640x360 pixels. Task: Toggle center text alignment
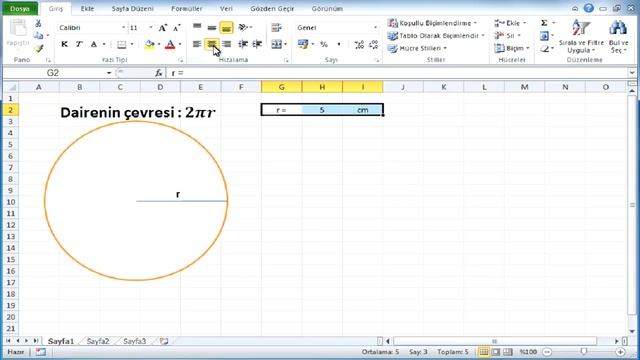click(212, 44)
